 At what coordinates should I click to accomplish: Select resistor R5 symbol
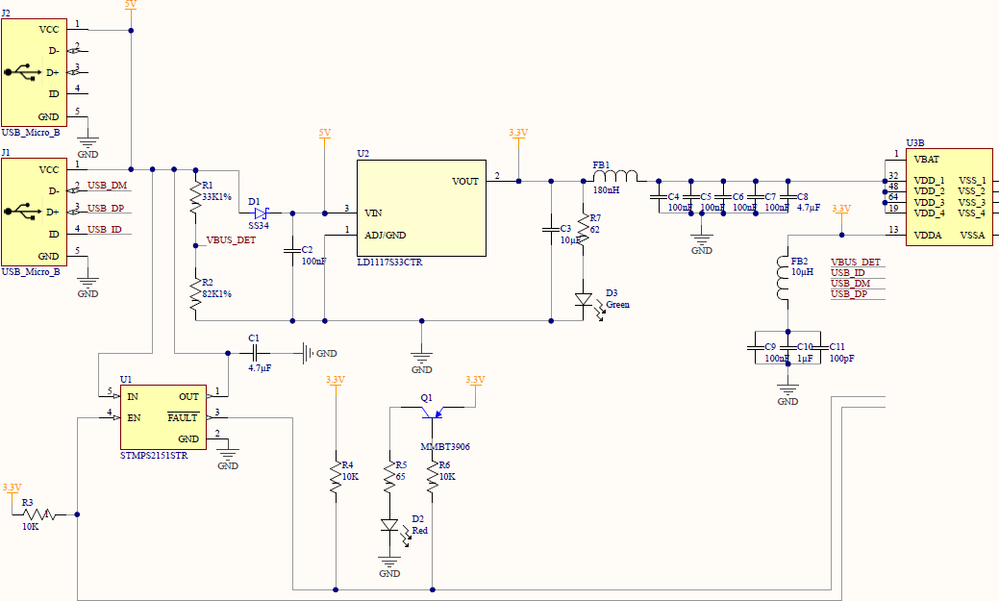point(389,478)
